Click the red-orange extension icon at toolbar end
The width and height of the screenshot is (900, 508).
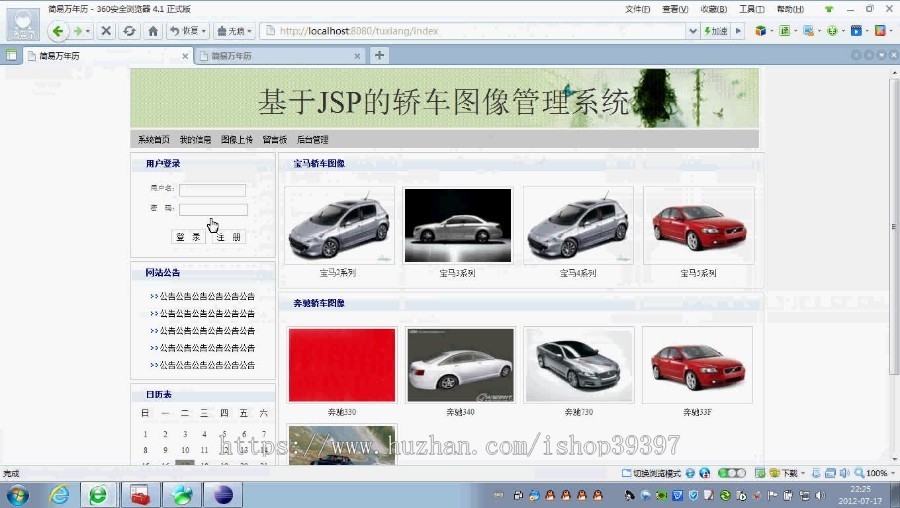(x=880, y=31)
